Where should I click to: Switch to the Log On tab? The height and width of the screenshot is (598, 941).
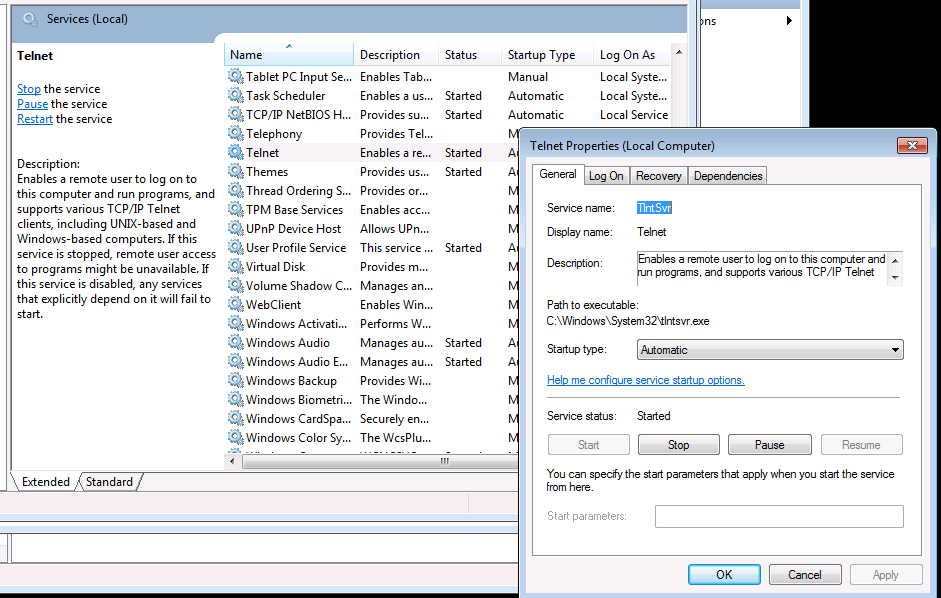tap(605, 176)
